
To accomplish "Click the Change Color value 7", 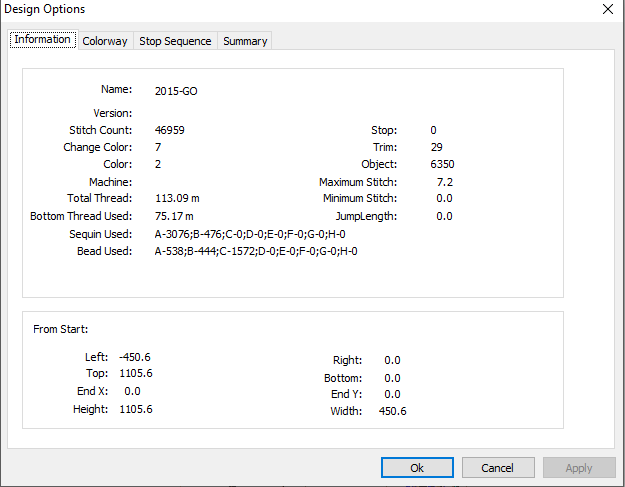I will [158, 147].
